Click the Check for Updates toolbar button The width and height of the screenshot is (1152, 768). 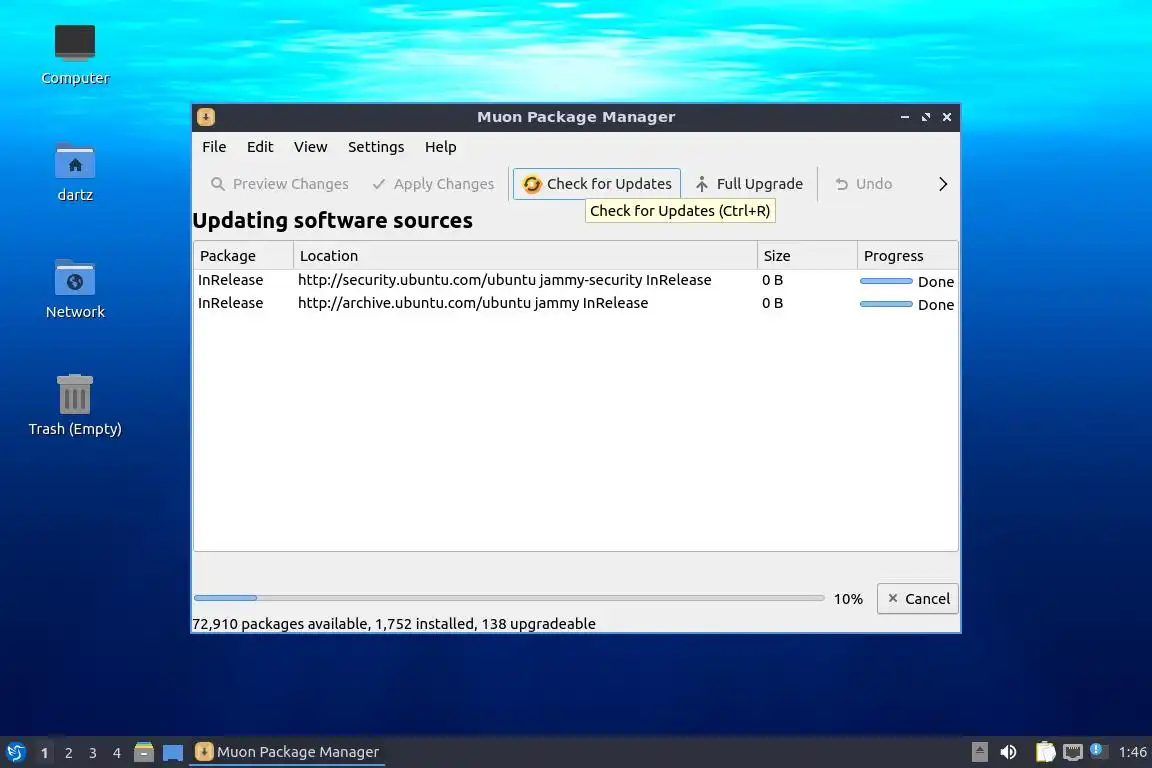point(597,184)
